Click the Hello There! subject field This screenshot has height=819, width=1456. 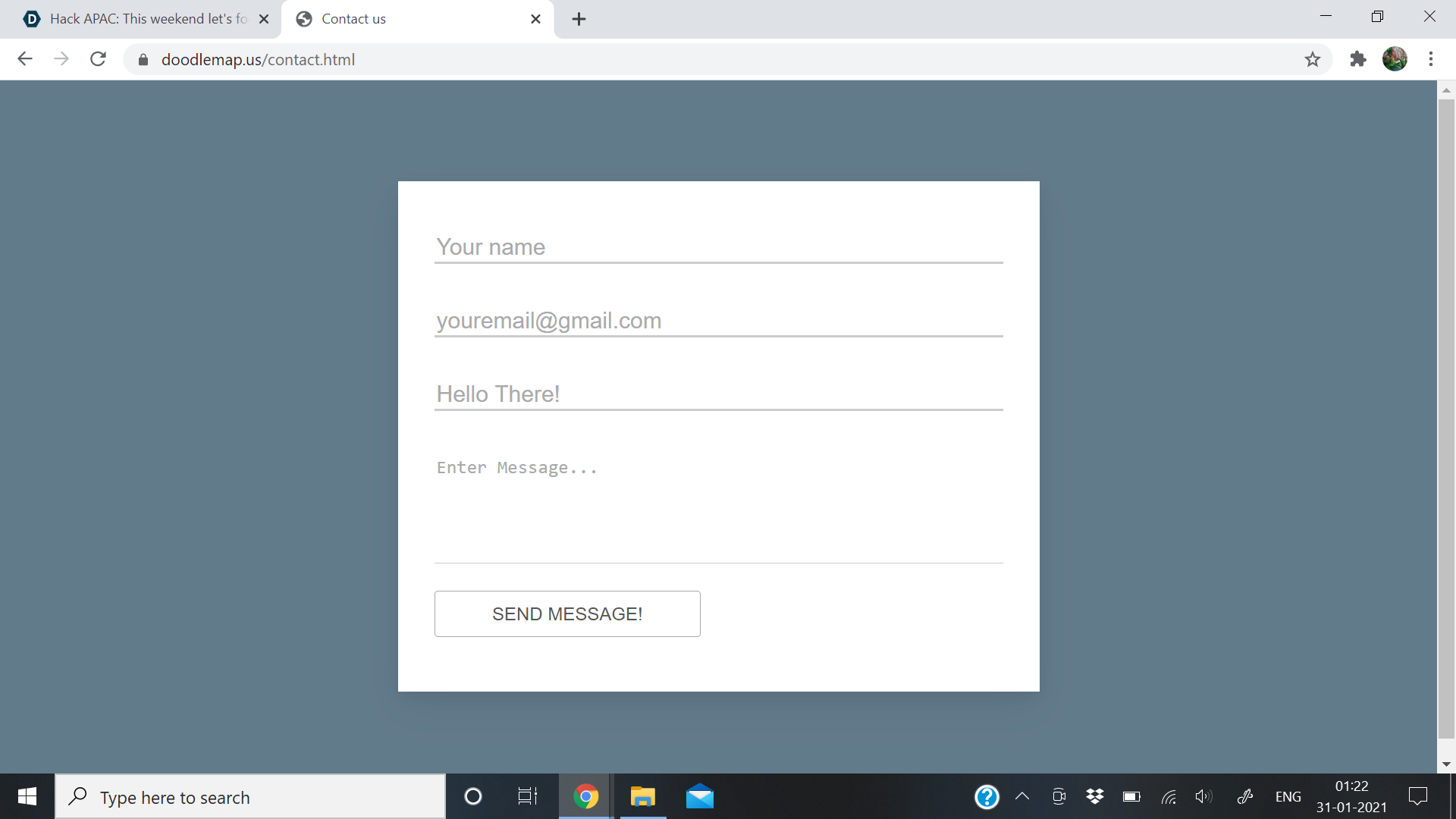717,394
